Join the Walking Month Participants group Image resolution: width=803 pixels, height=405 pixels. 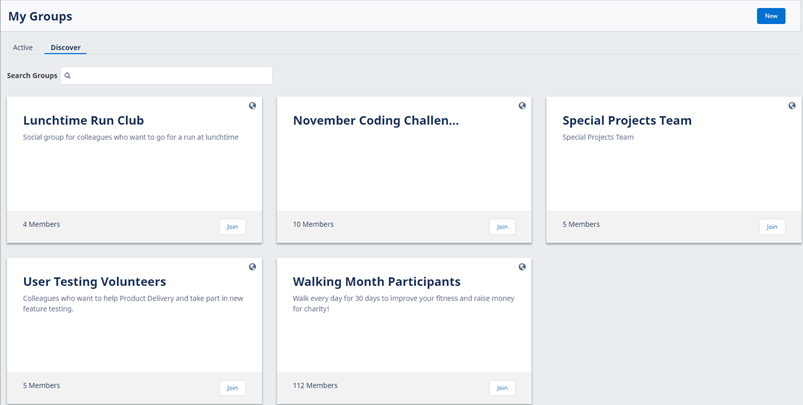(502, 388)
